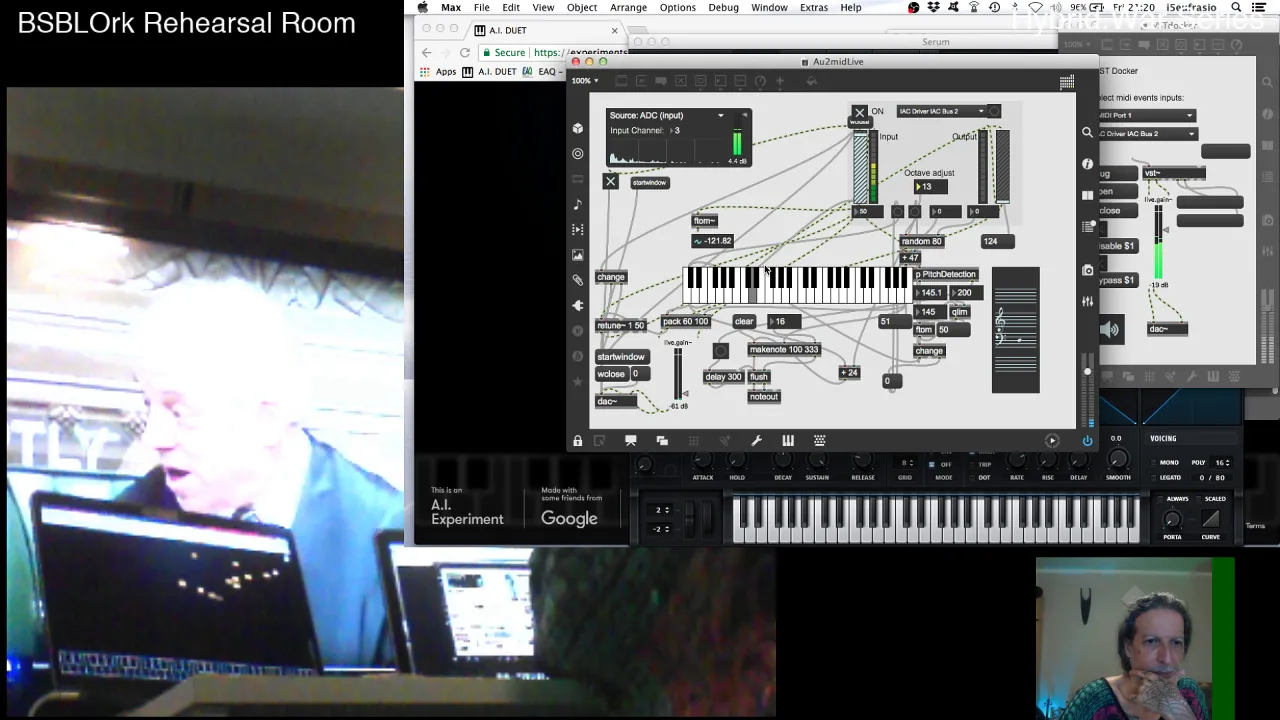Viewport: 1280px width, 720px height.
Task: Open the inspector info icon
Action: point(1087,163)
